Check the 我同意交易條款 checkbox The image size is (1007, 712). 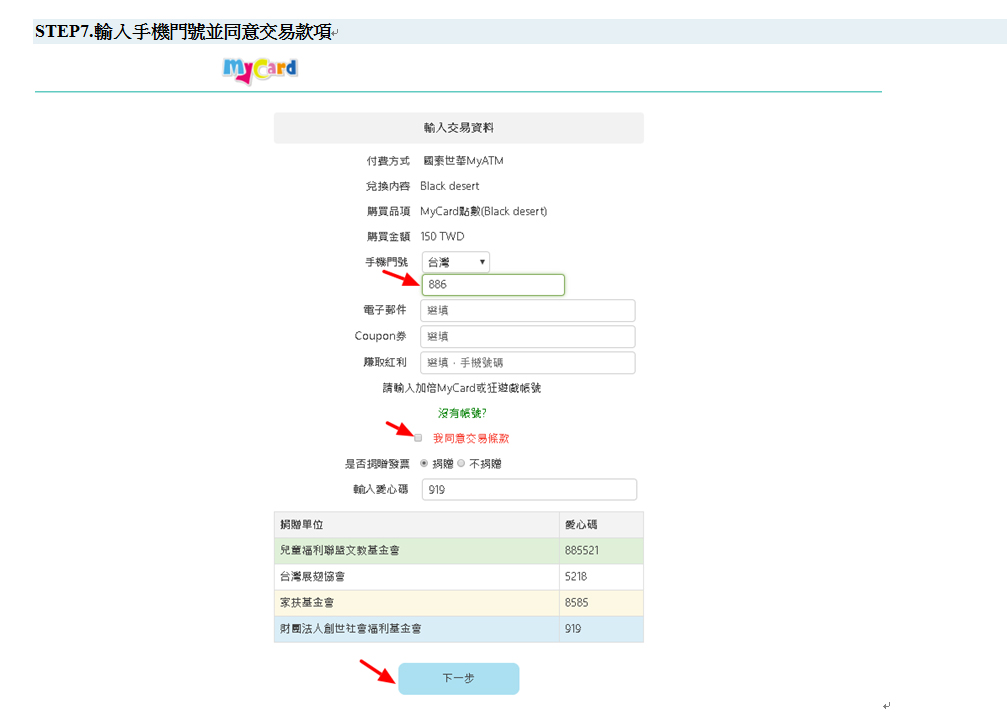click(418, 438)
